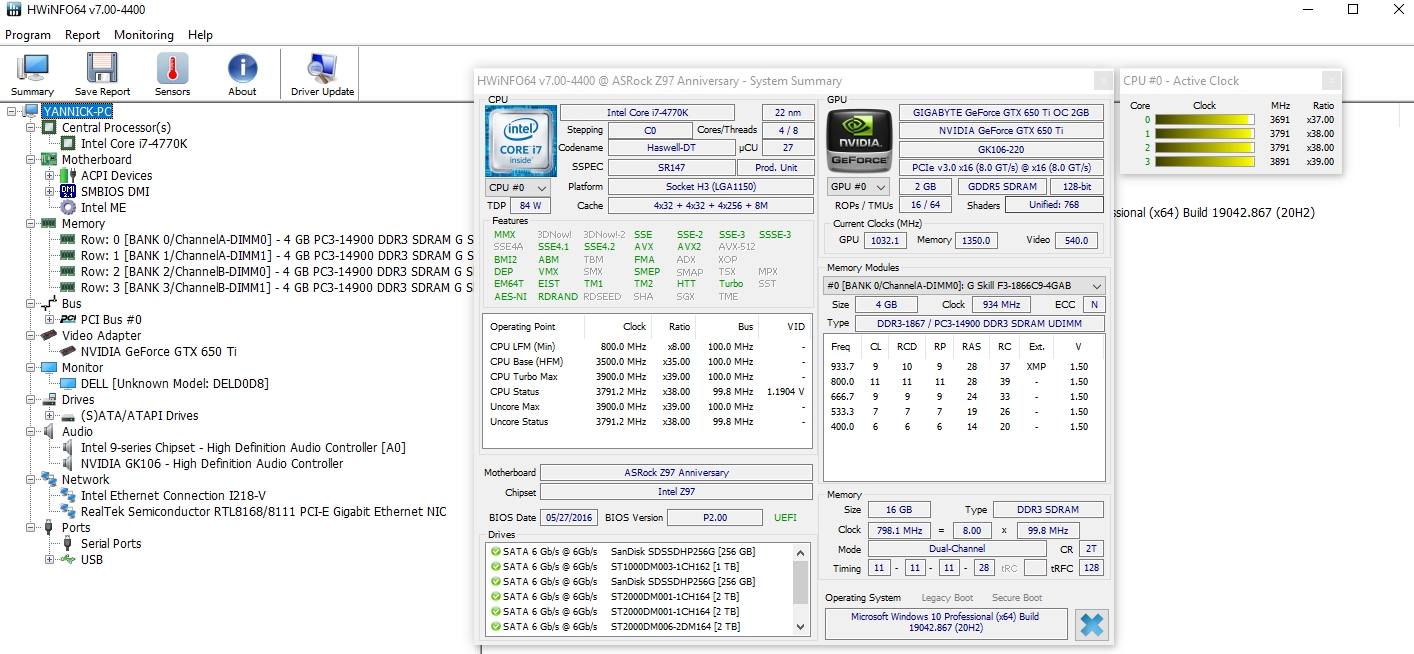Click the Core 0 clock bar

click(1204, 120)
